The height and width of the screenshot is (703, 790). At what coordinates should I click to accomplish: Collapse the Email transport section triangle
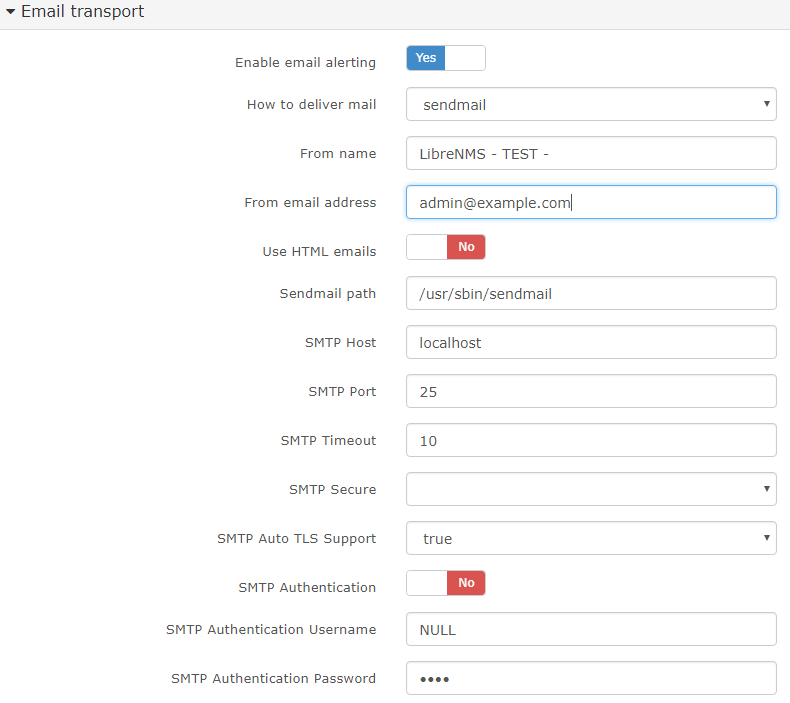10,13
